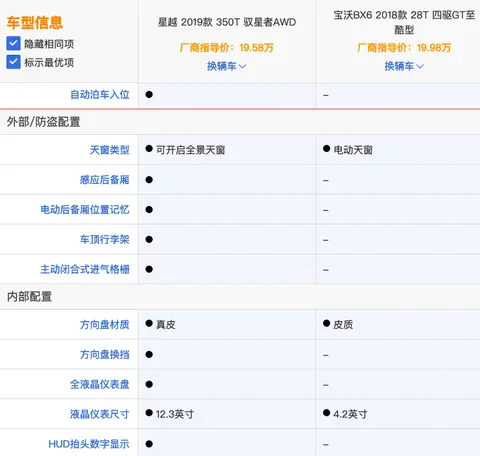Toggle the 标示最优项 checkbox
480x456 pixels.
pos(13,62)
